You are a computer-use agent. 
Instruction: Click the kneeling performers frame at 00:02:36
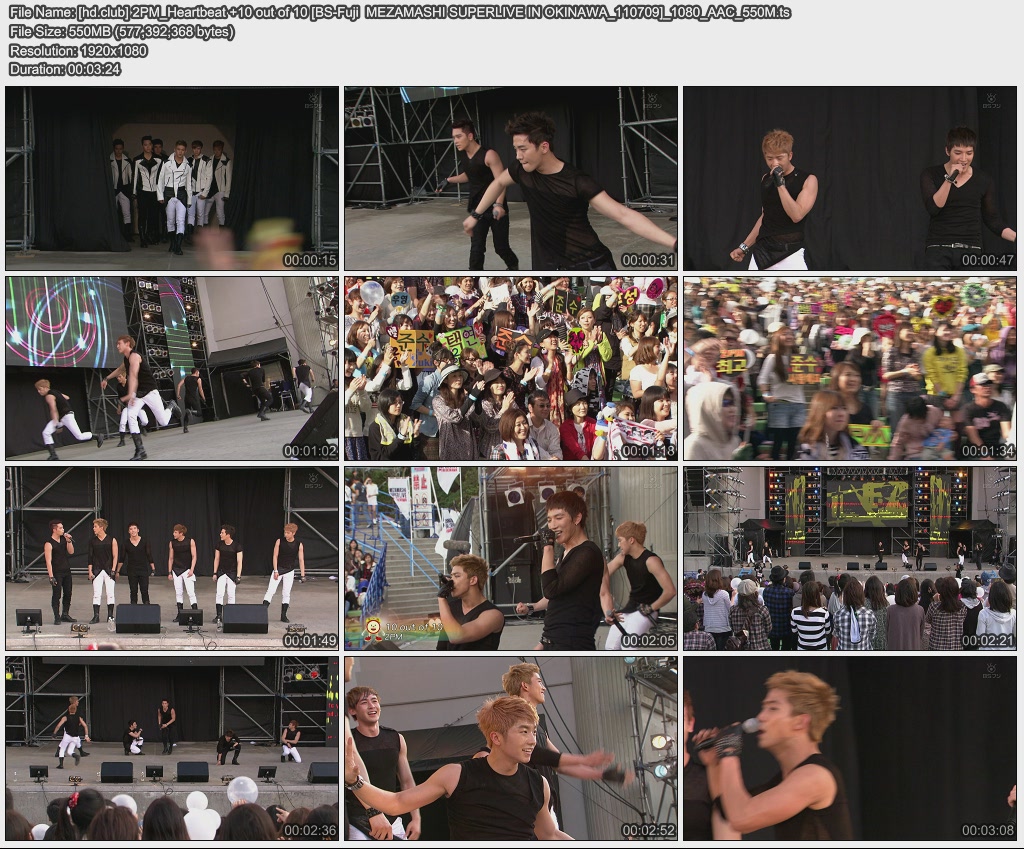coord(172,748)
